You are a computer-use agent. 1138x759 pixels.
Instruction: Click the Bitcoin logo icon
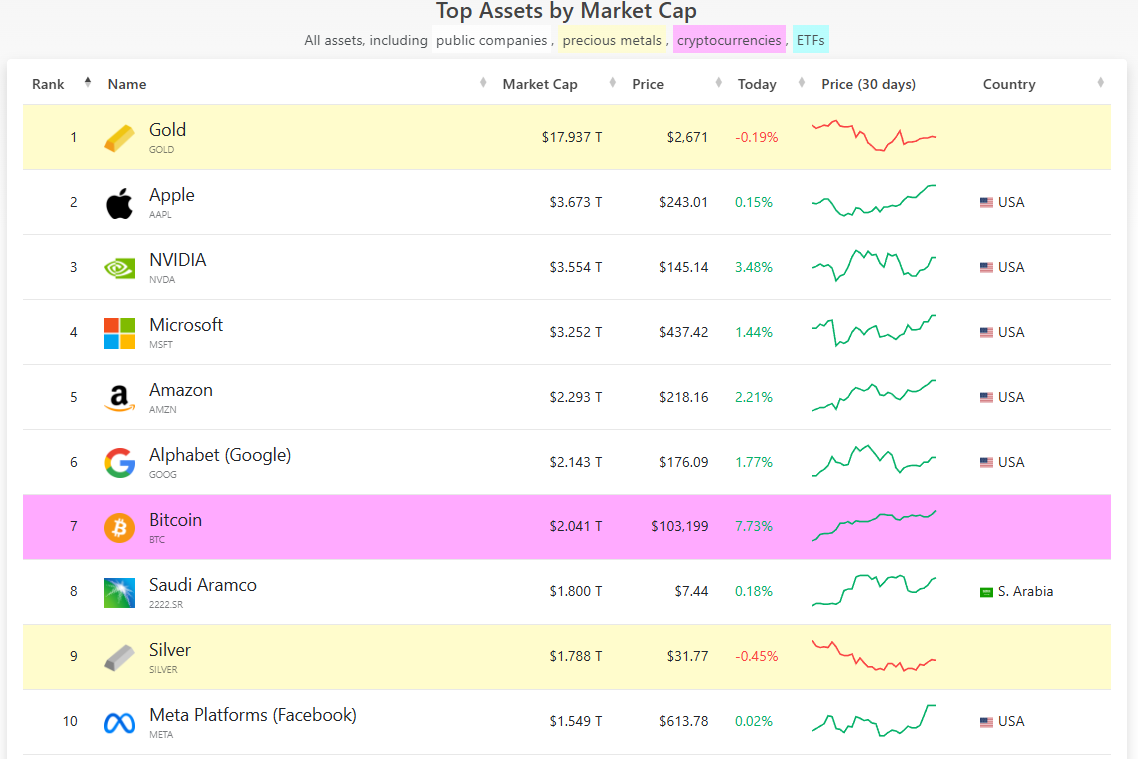pyautogui.click(x=119, y=528)
